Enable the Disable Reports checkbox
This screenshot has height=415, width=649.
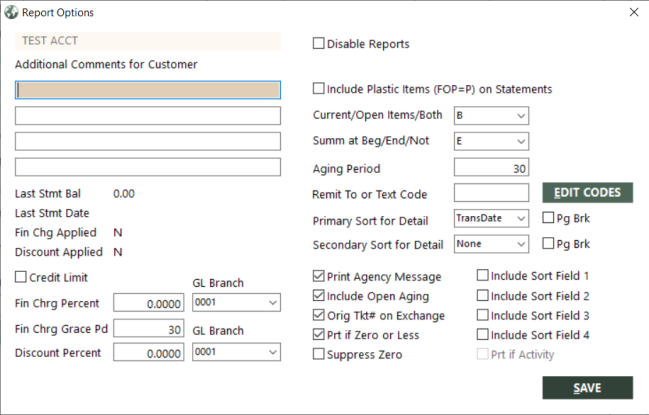[318, 43]
